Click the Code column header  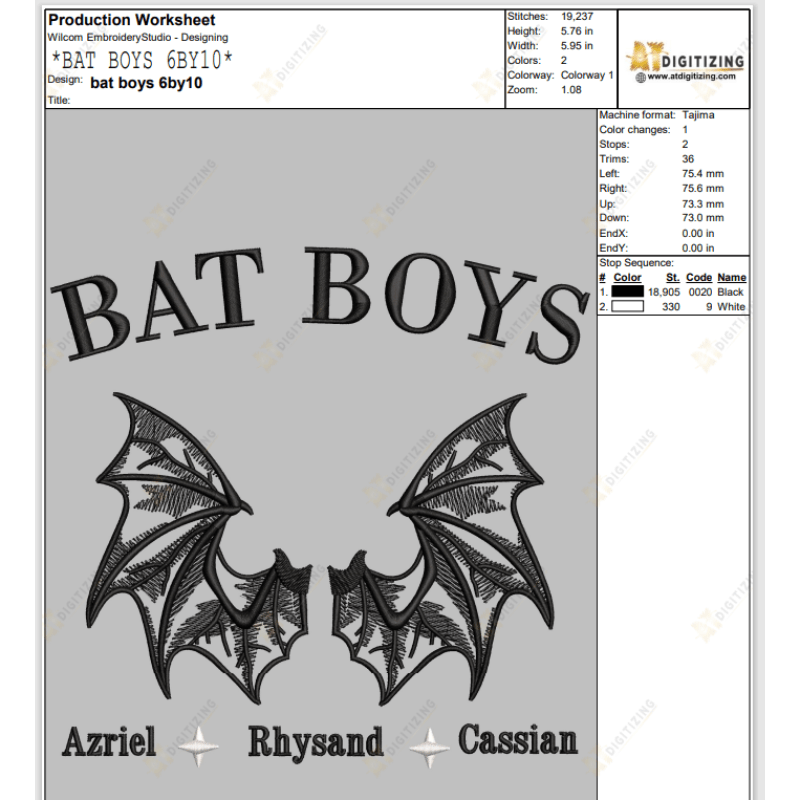[699, 278]
